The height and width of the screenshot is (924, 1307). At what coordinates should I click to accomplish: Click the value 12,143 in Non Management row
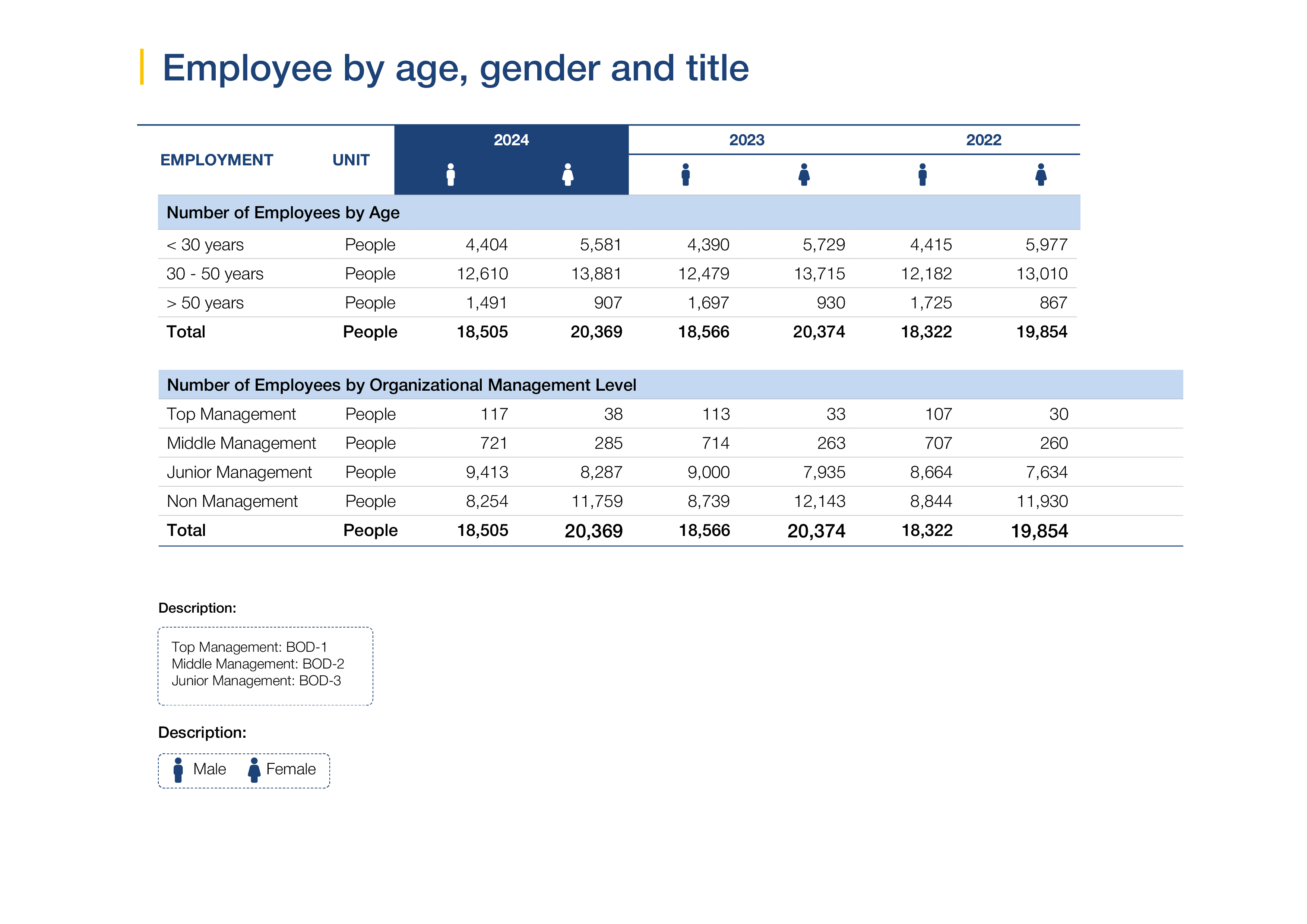[x=820, y=501]
